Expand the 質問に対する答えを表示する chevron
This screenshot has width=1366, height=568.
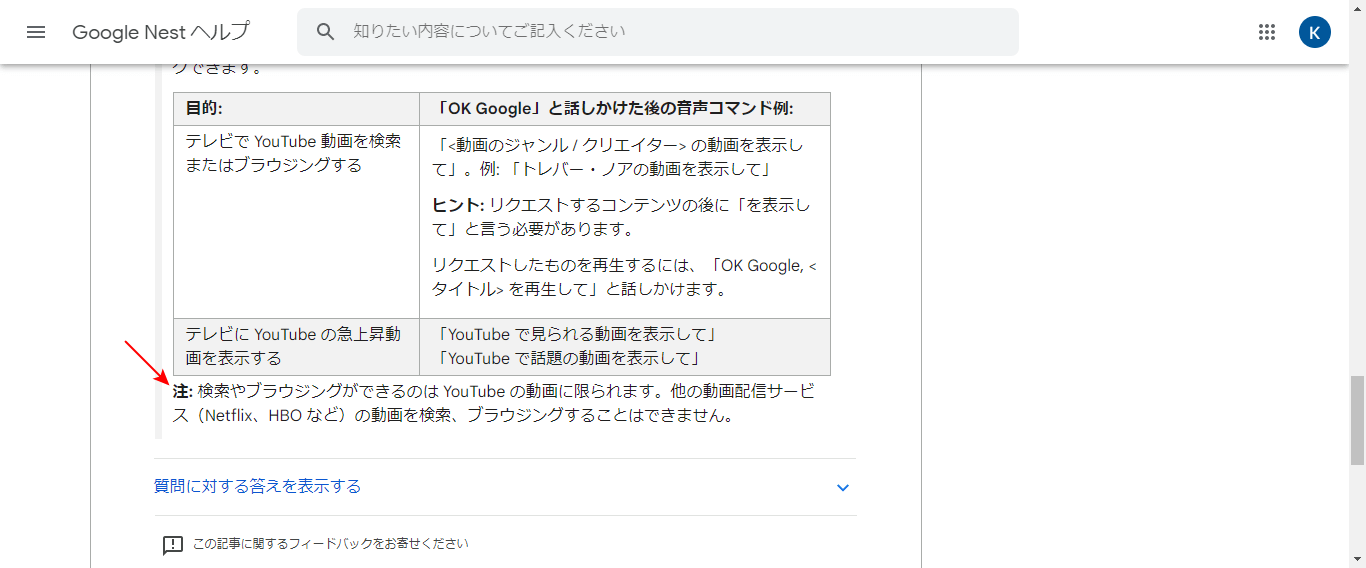click(x=842, y=487)
